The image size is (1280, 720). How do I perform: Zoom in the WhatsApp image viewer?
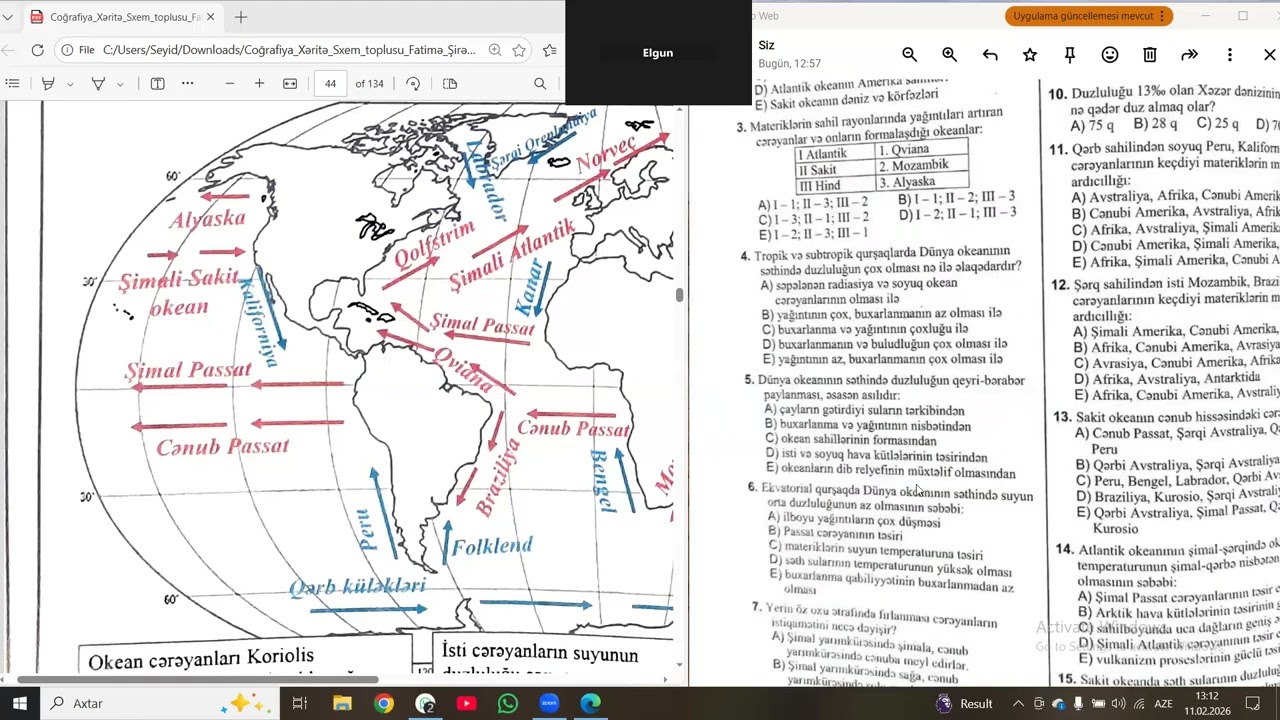(949, 55)
